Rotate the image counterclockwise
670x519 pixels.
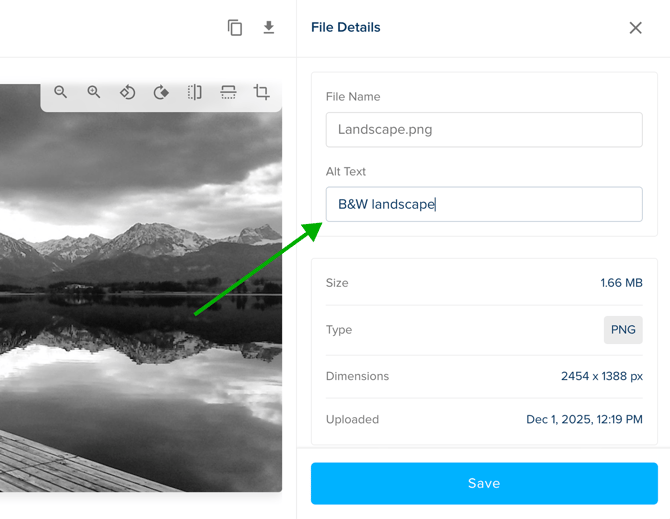click(x=128, y=92)
